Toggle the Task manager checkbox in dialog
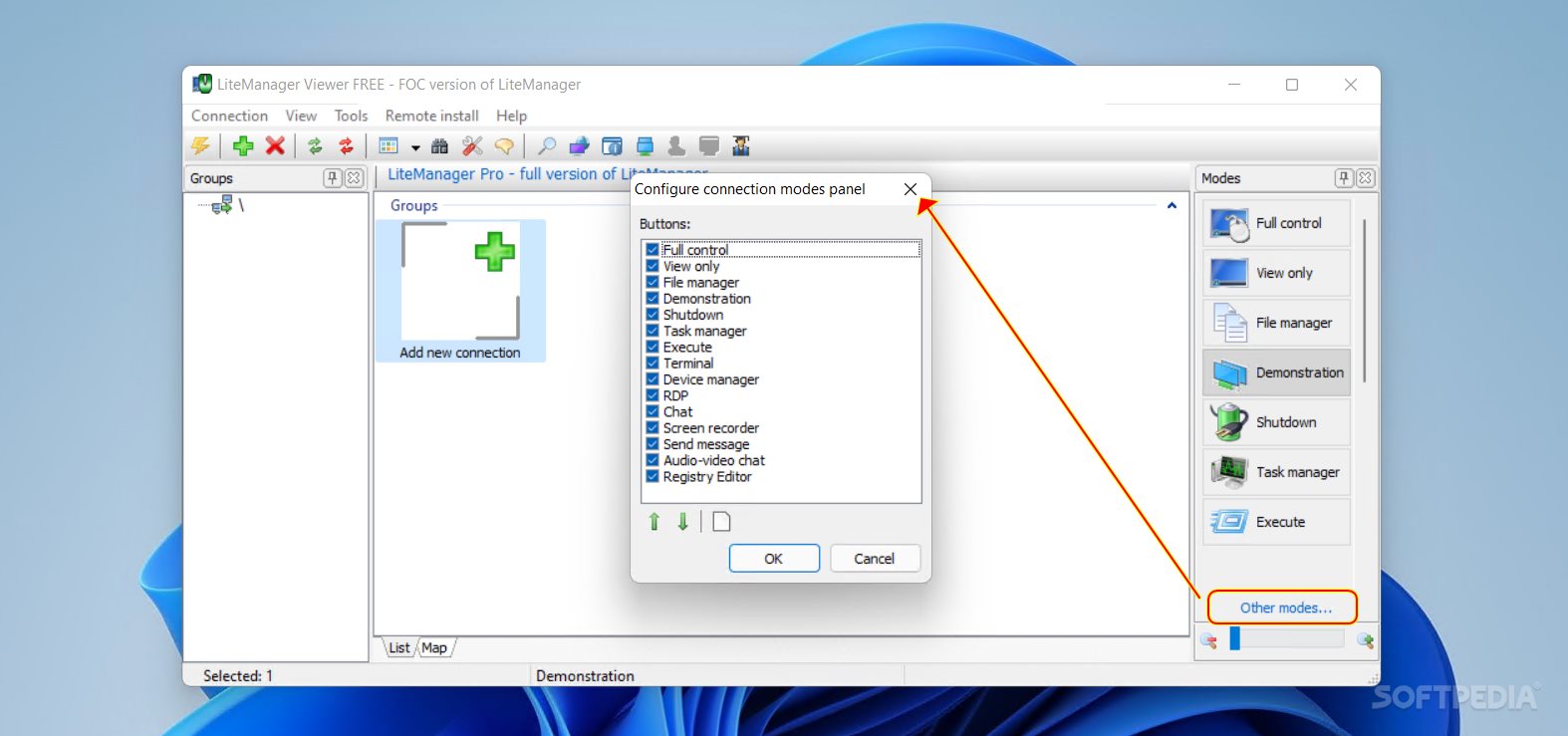The image size is (1568, 736). pyautogui.click(x=653, y=331)
